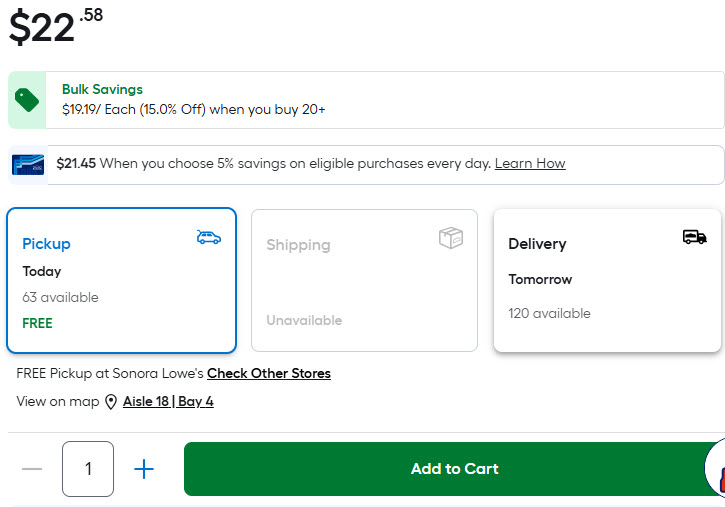The height and width of the screenshot is (507, 725).
Task: Click the quantity input field
Action: click(88, 469)
